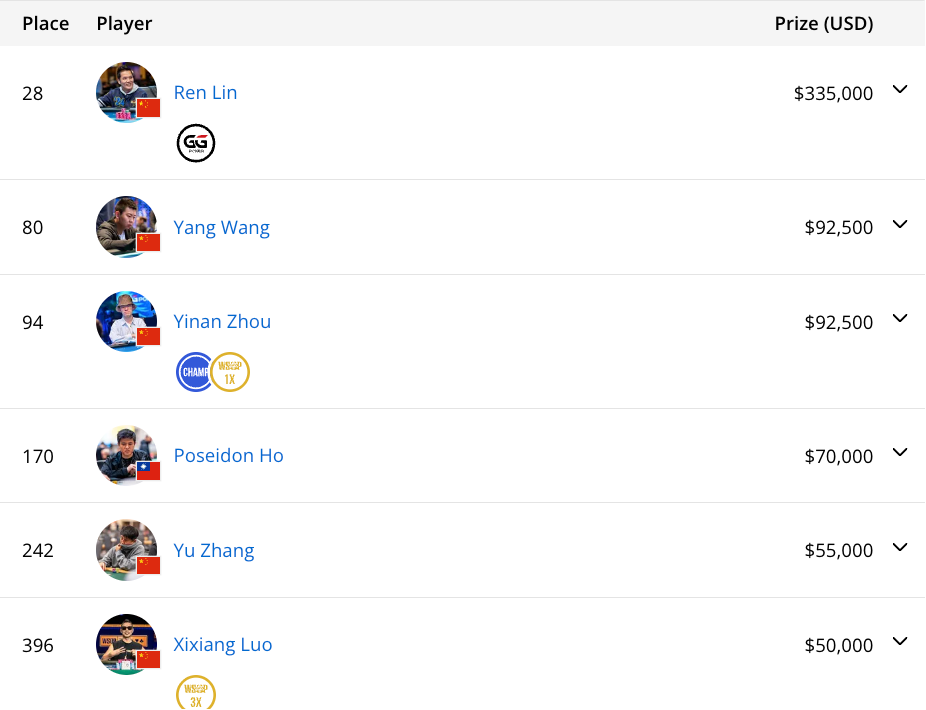Expand Ren Lin's result details
This screenshot has width=926, height=710.
point(900,90)
